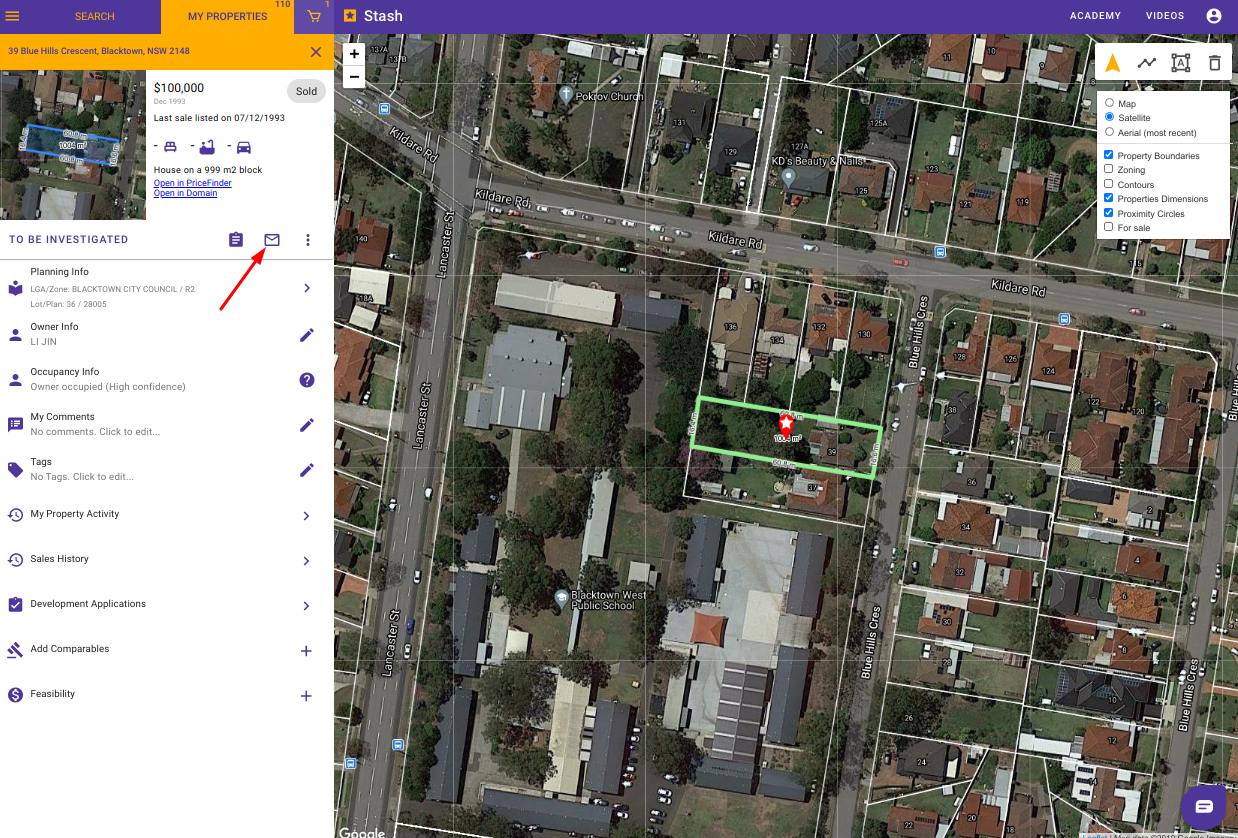1238x838 pixels.
Task: Expand My Property Activity chevron
Action: coord(307,516)
